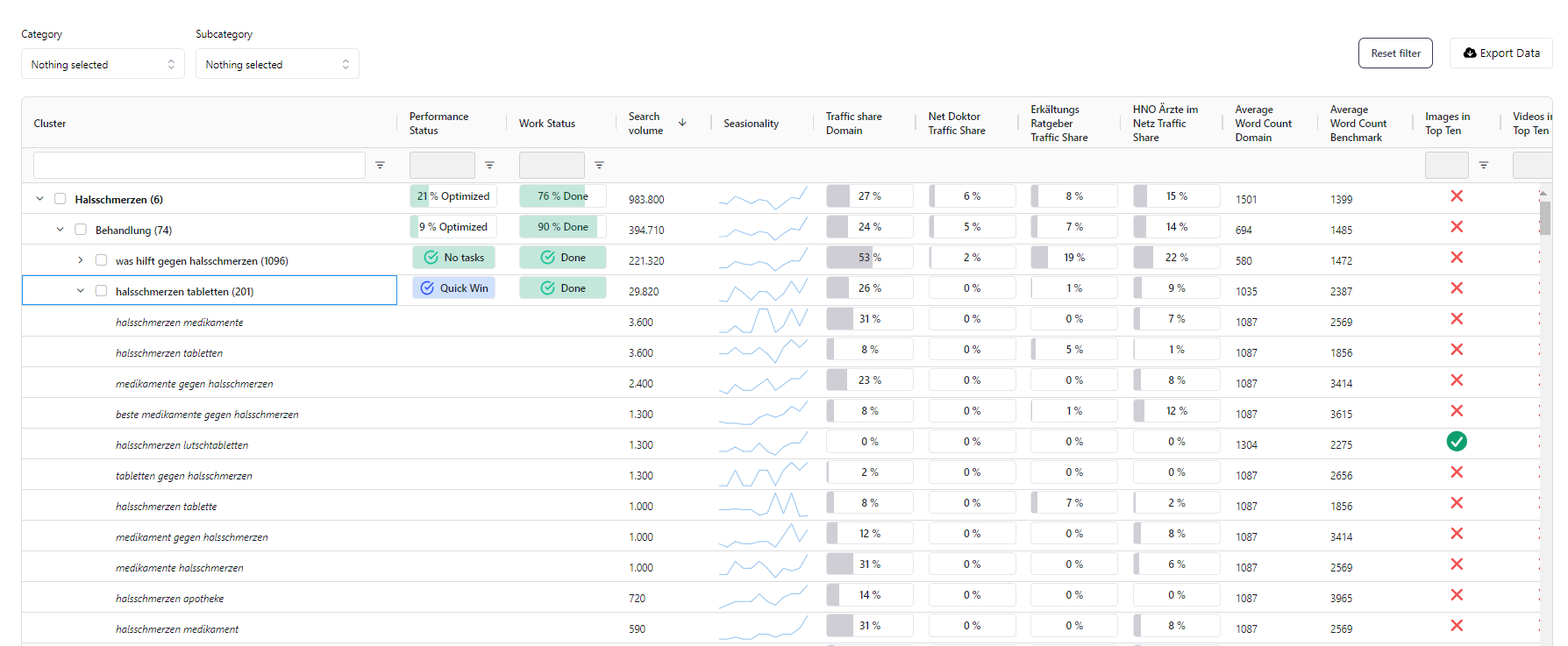
Task: Expand was hilft gegen halsschmerzen cluster
Action: click(81, 260)
